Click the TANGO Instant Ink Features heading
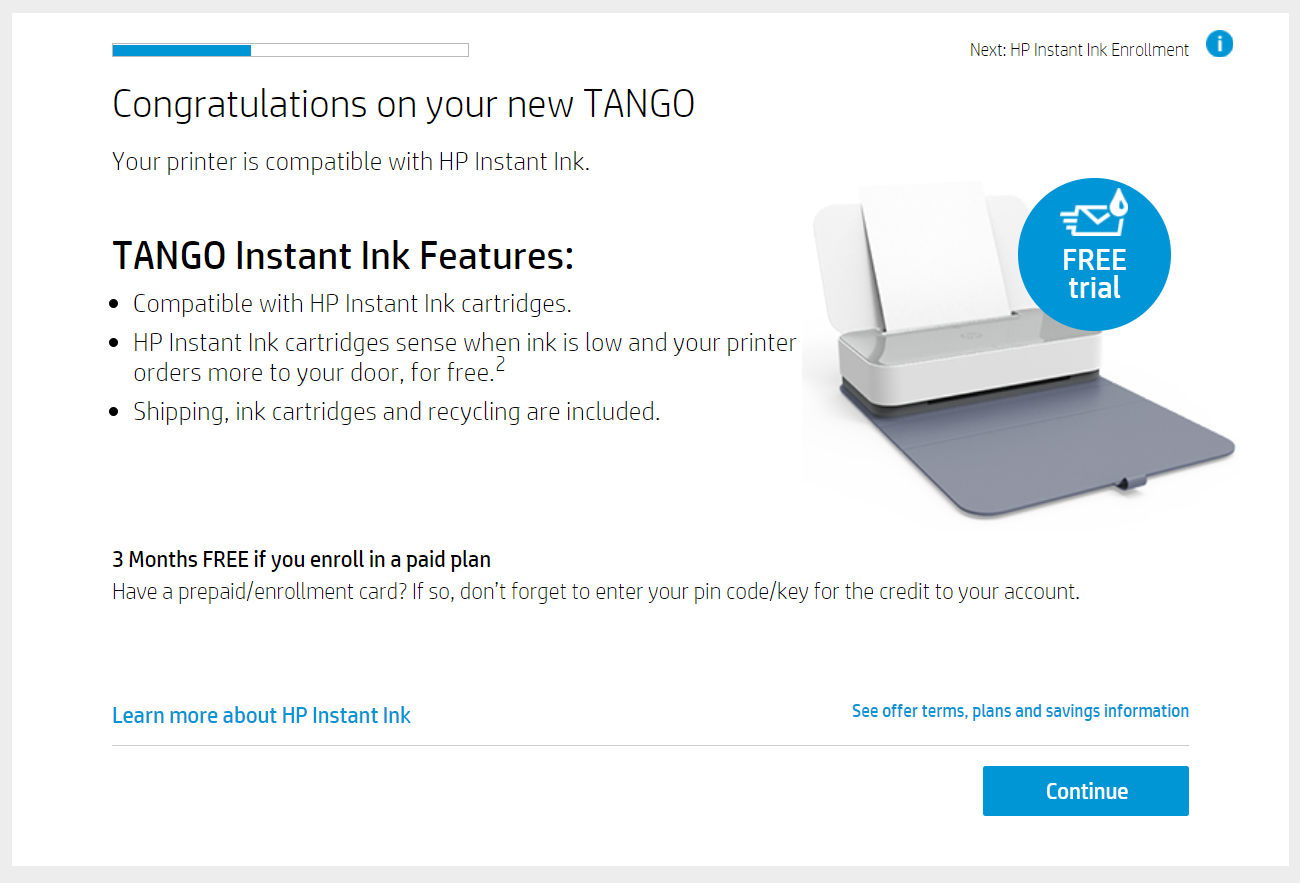This screenshot has height=883, width=1300. pyautogui.click(x=343, y=256)
